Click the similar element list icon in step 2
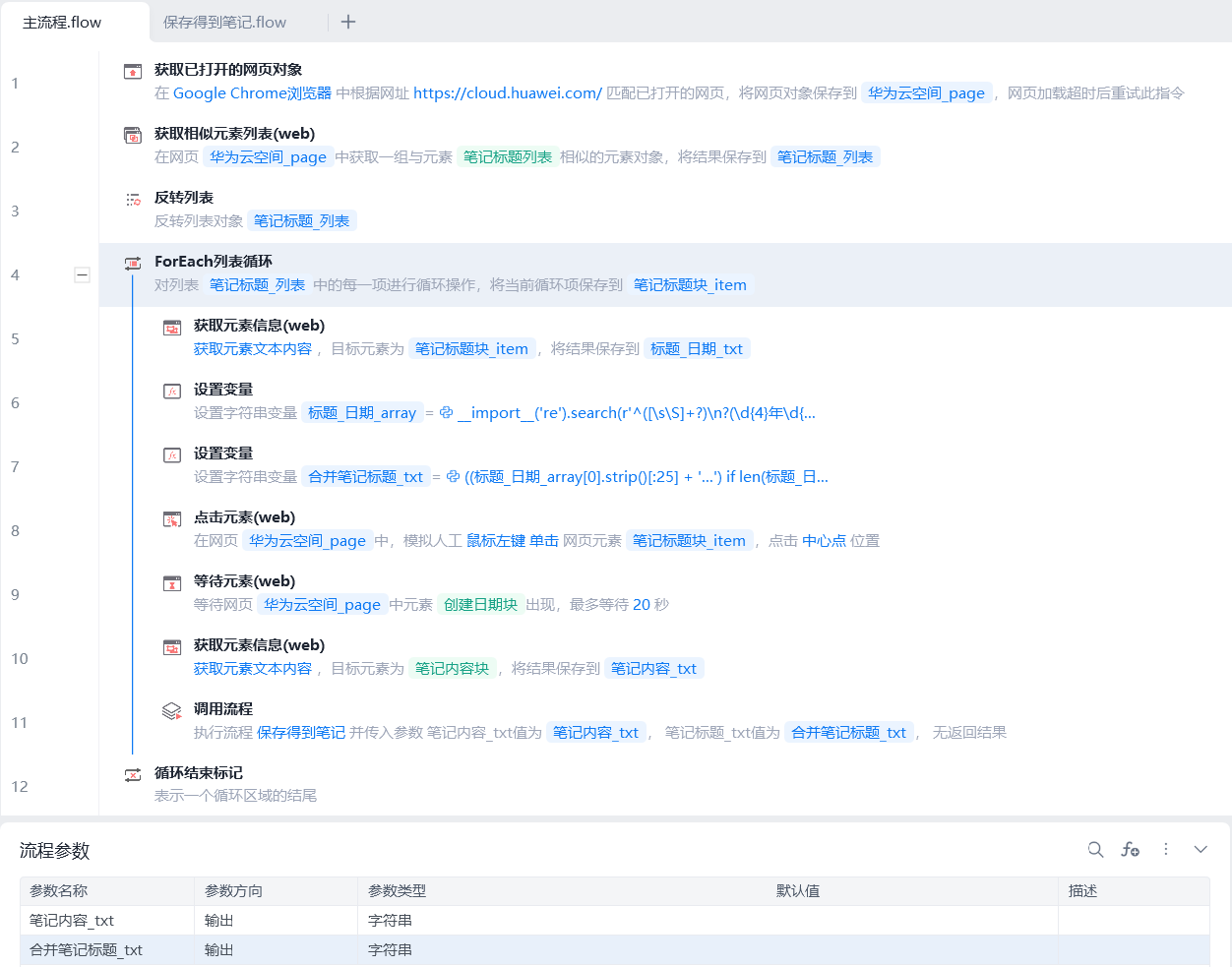1232x967 pixels. click(x=133, y=135)
